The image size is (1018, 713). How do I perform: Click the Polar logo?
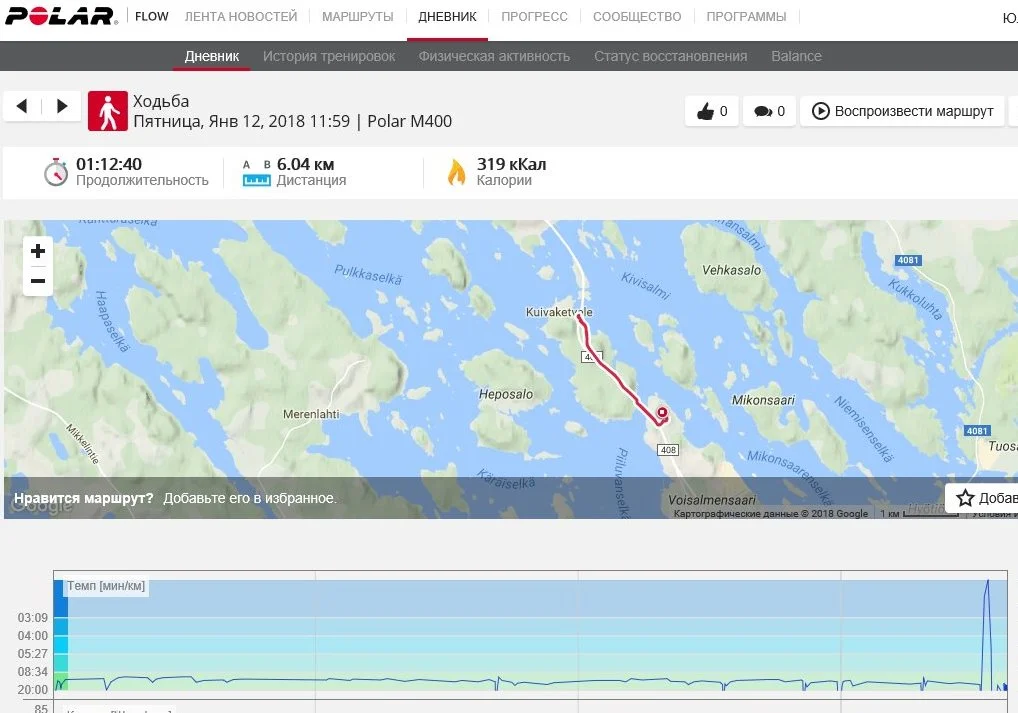pyautogui.click(x=62, y=16)
